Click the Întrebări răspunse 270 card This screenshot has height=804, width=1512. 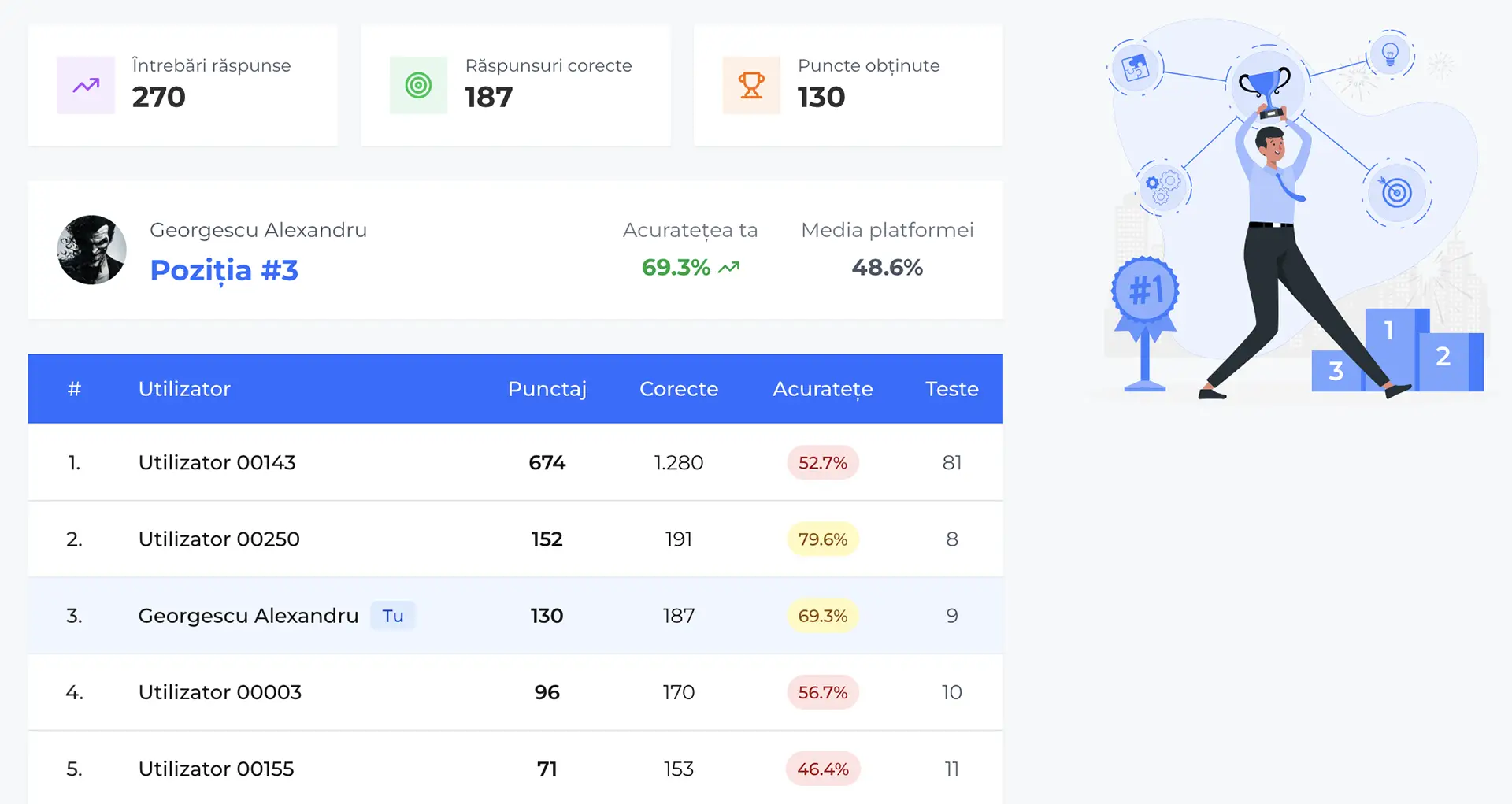click(183, 85)
